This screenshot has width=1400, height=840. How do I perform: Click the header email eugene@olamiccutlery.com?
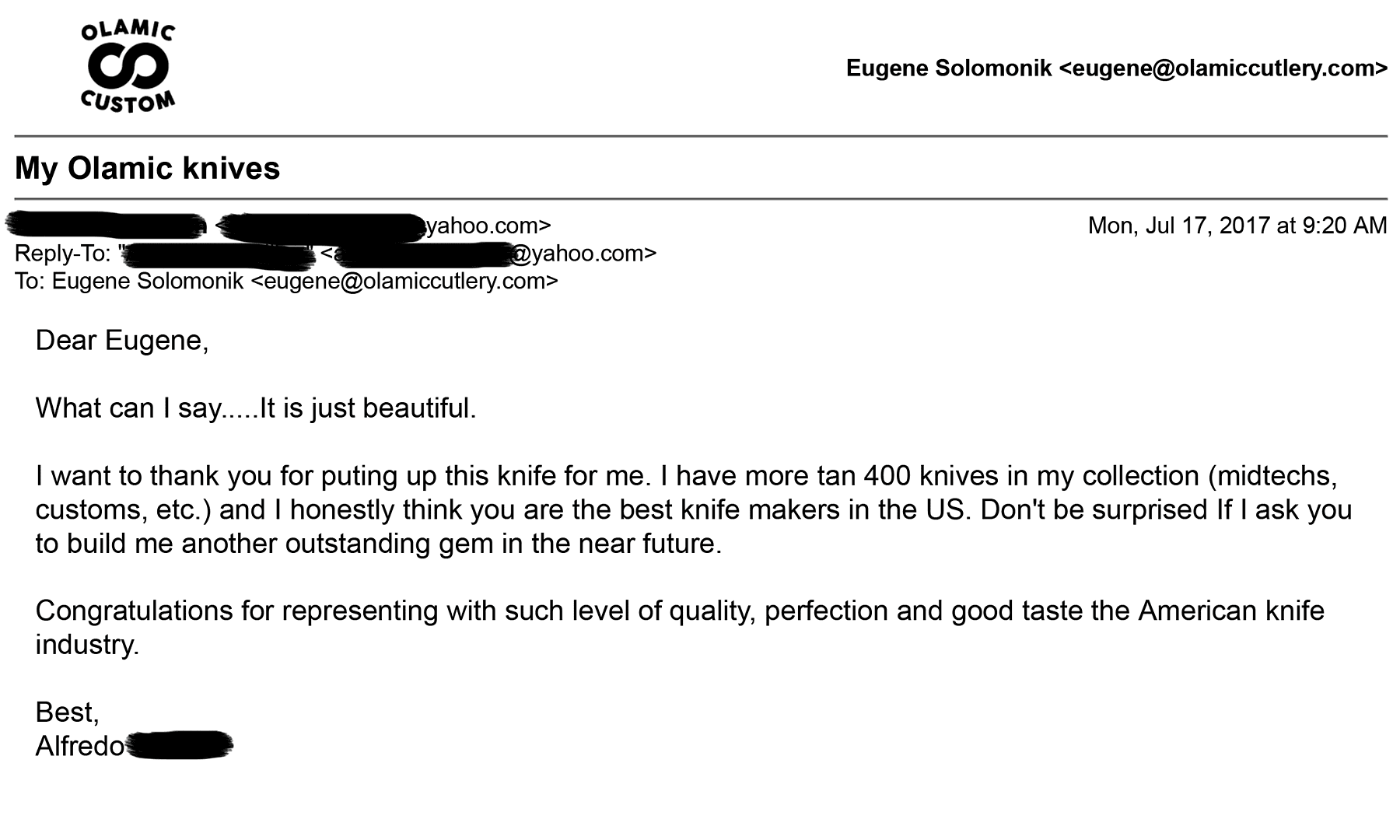point(1223,68)
